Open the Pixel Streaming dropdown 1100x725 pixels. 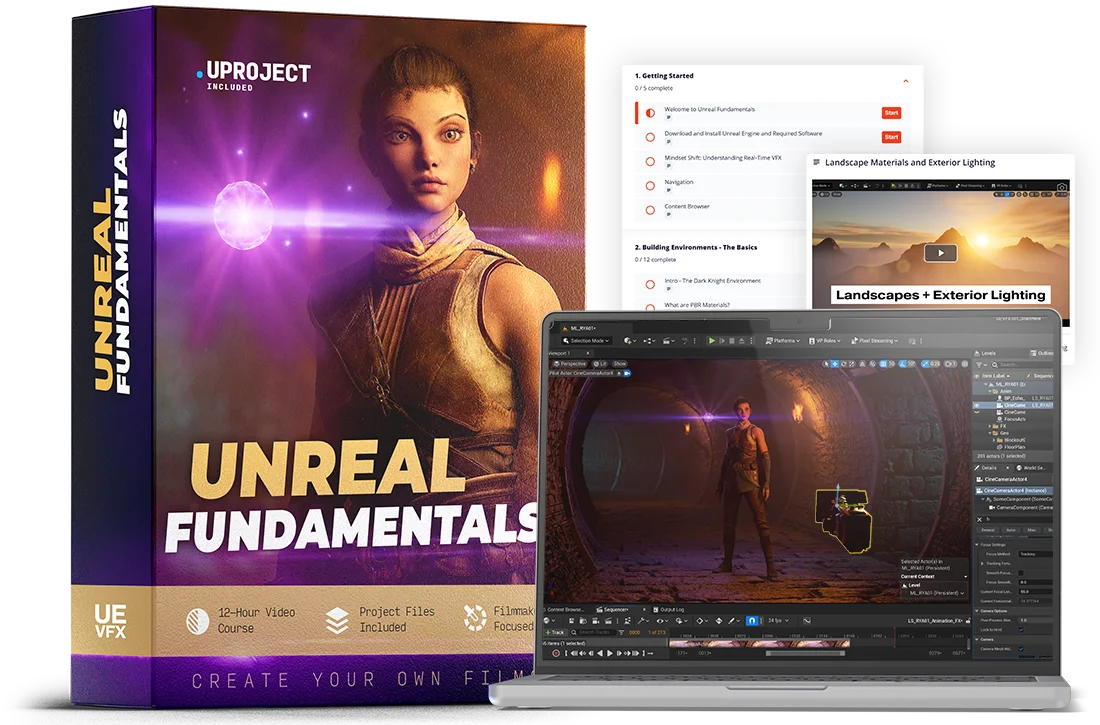click(x=875, y=341)
